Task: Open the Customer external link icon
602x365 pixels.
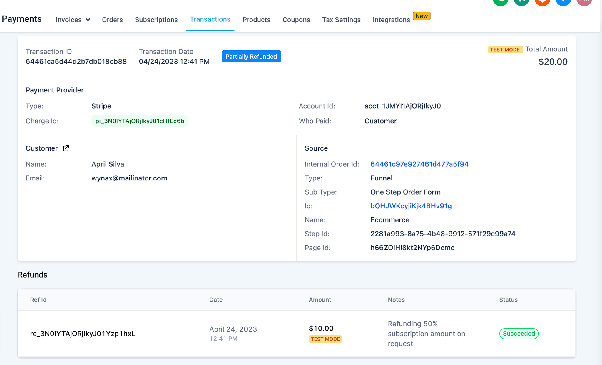Action: (x=66, y=148)
